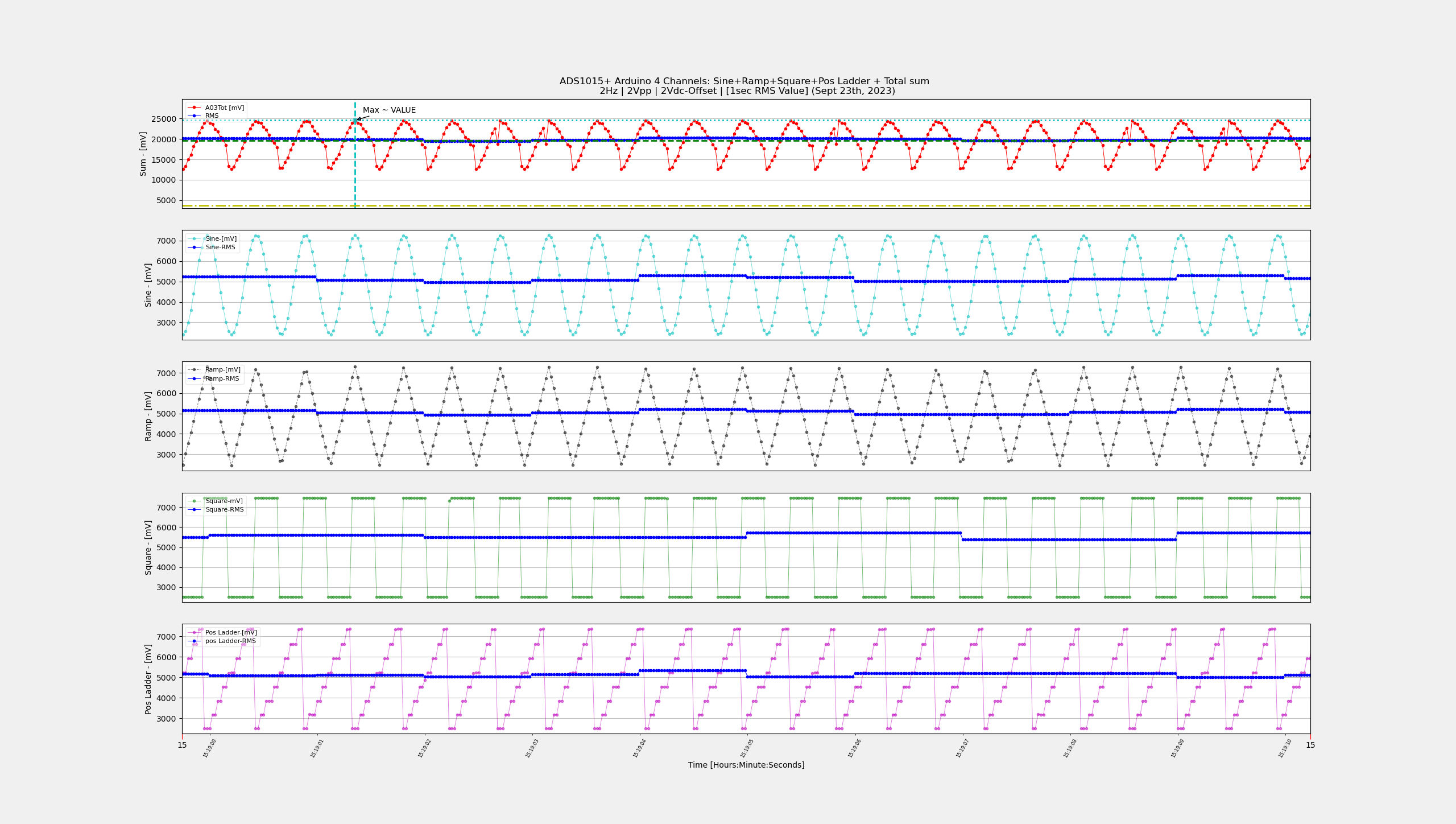Click the '5000' tick on the Sum axis
This screenshot has width=1456, height=824.
coord(166,200)
